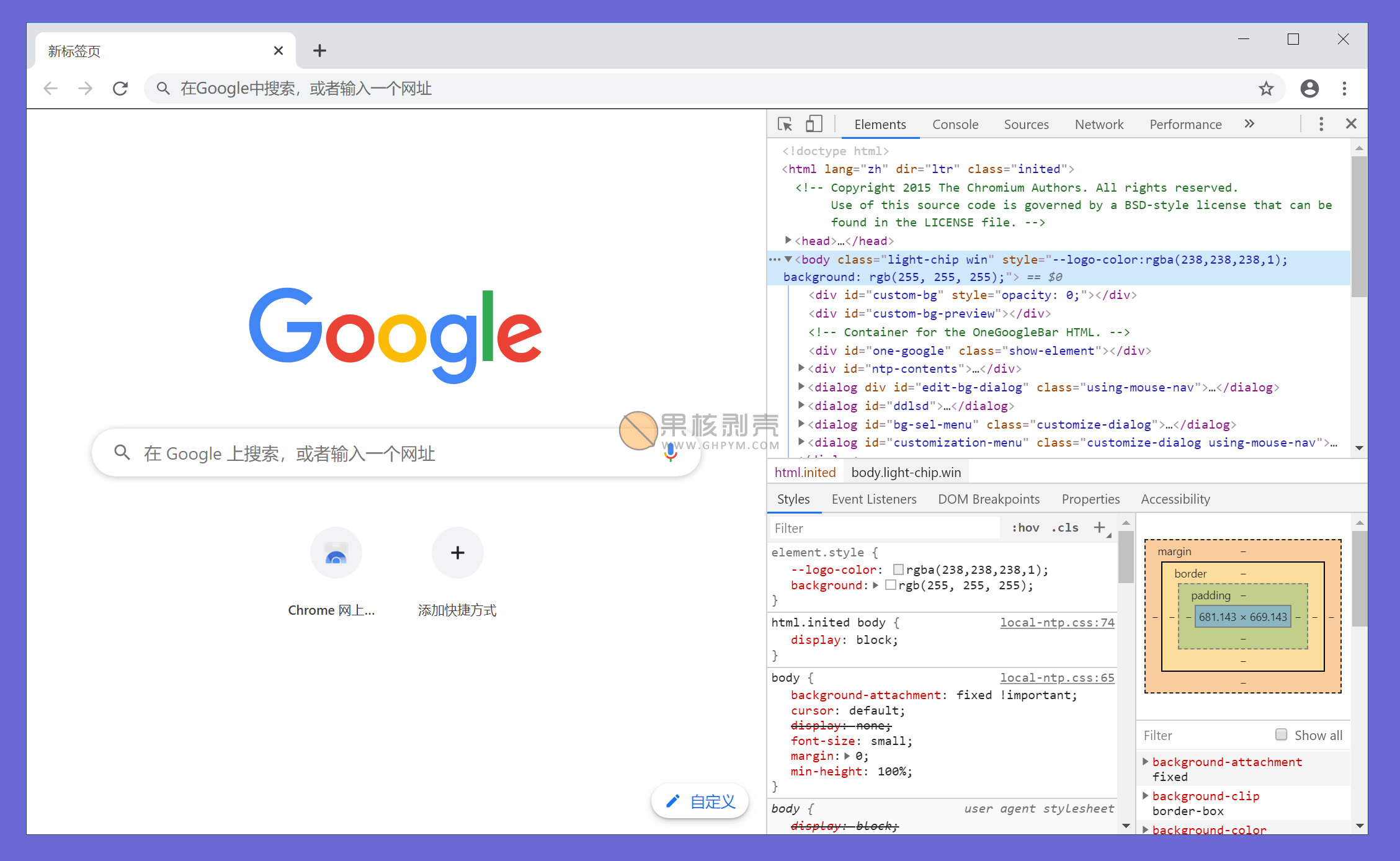Toggle the device toolbar icon

tap(813, 124)
